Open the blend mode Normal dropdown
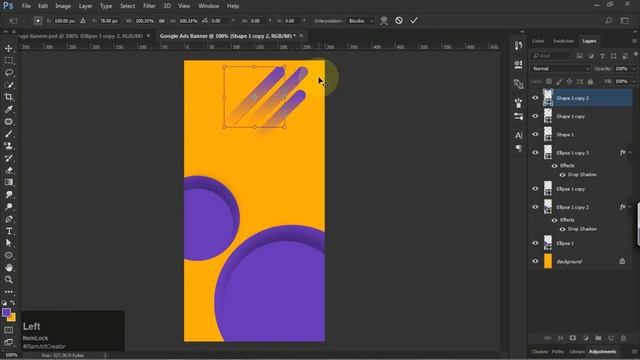This screenshot has width=640, height=360. coord(561,69)
